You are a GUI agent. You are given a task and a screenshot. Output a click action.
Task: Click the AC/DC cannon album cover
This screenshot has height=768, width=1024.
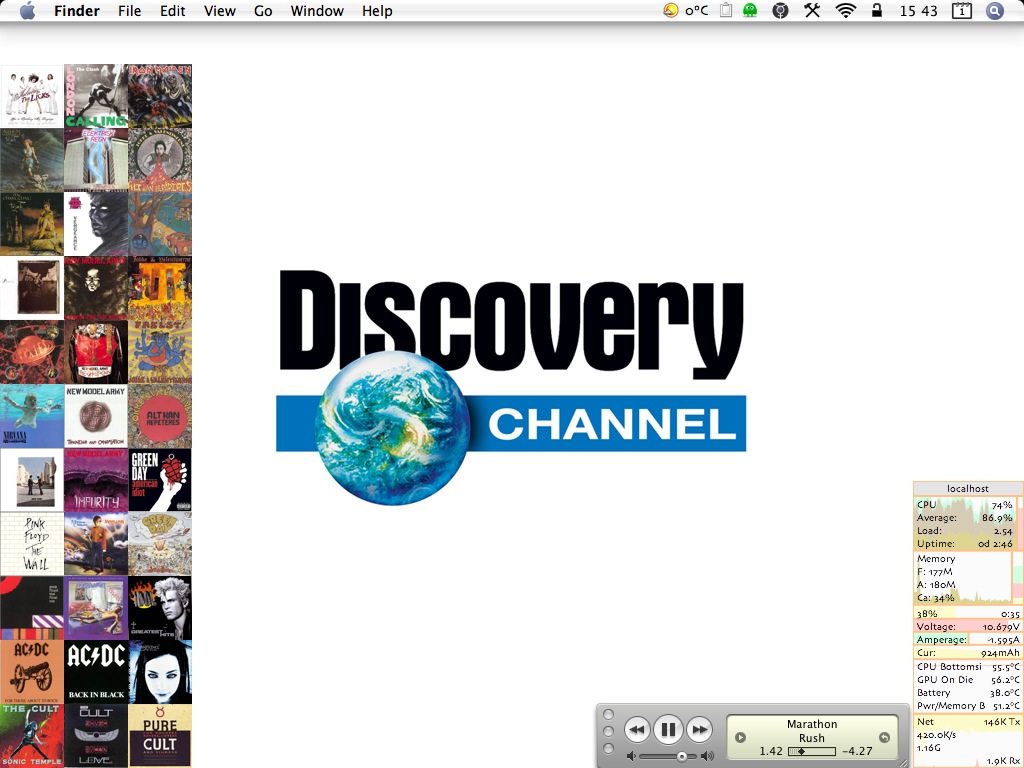coord(32,671)
